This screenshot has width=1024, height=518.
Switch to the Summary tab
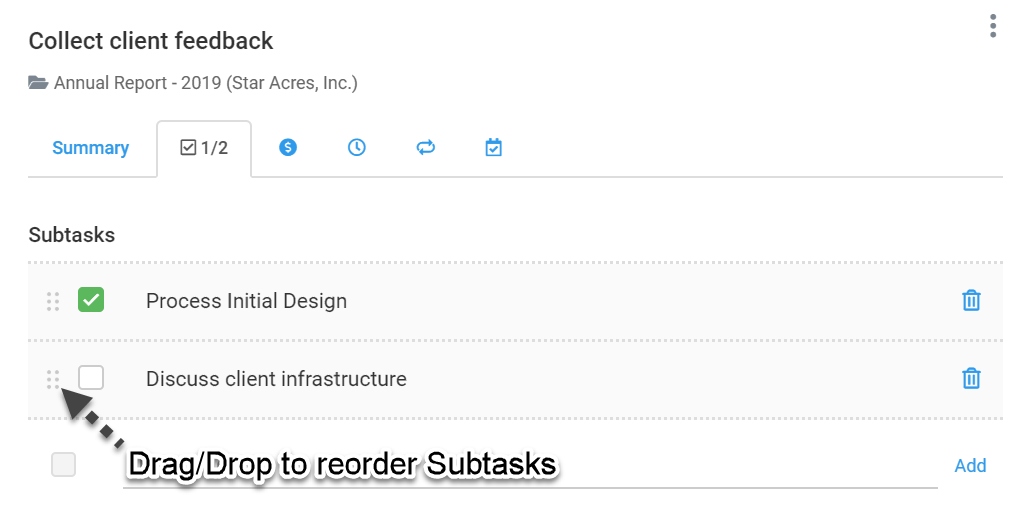[91, 148]
